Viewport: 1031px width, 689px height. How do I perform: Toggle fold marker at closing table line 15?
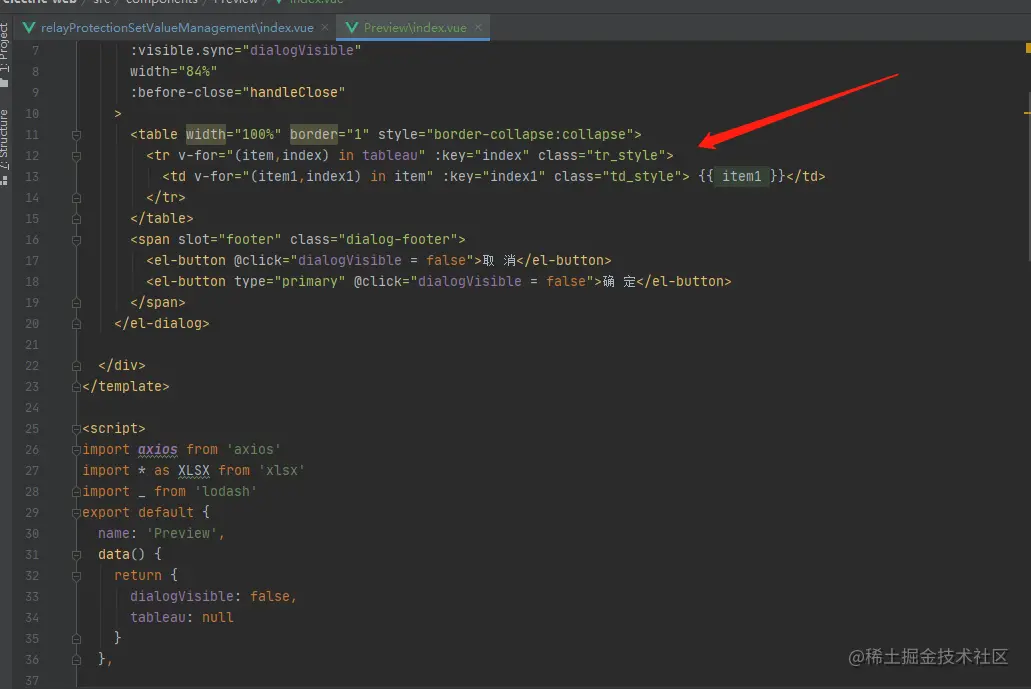(x=76, y=219)
